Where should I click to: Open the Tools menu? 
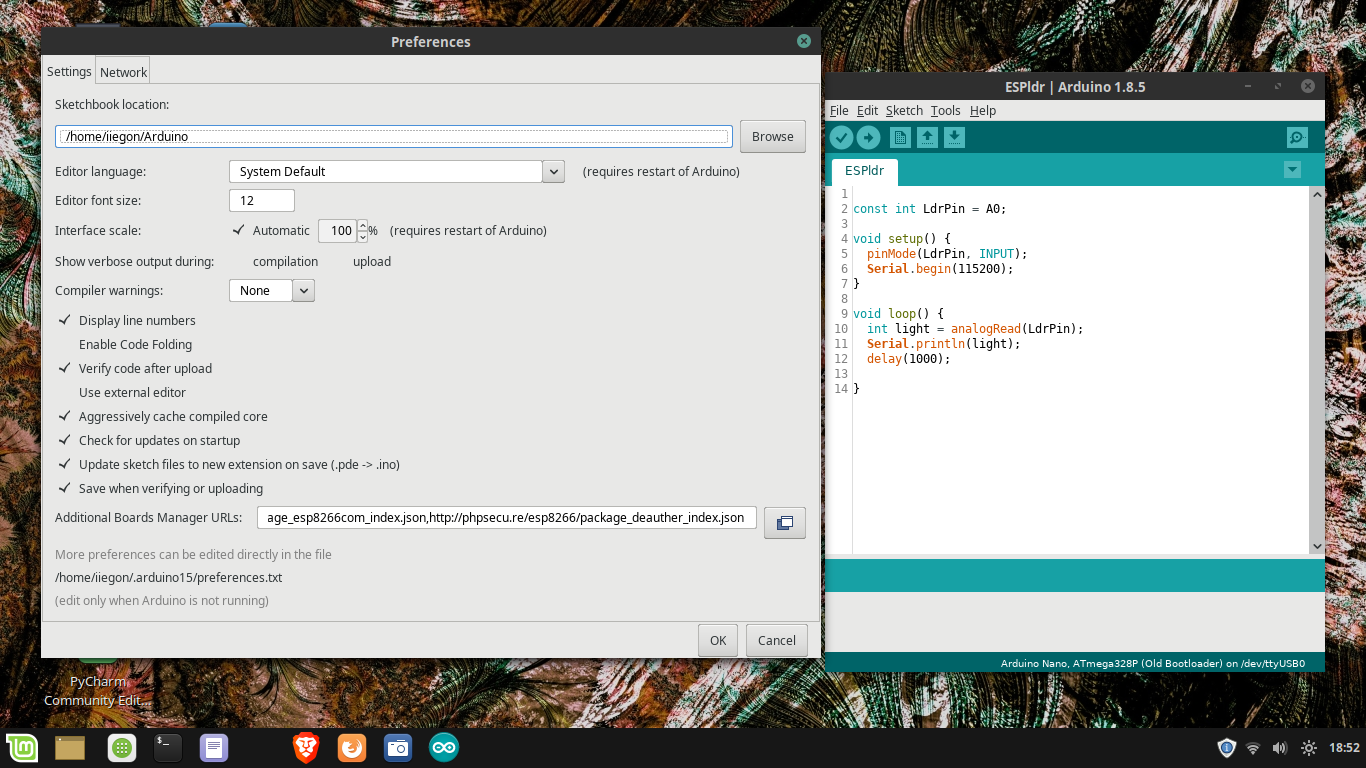[945, 111]
